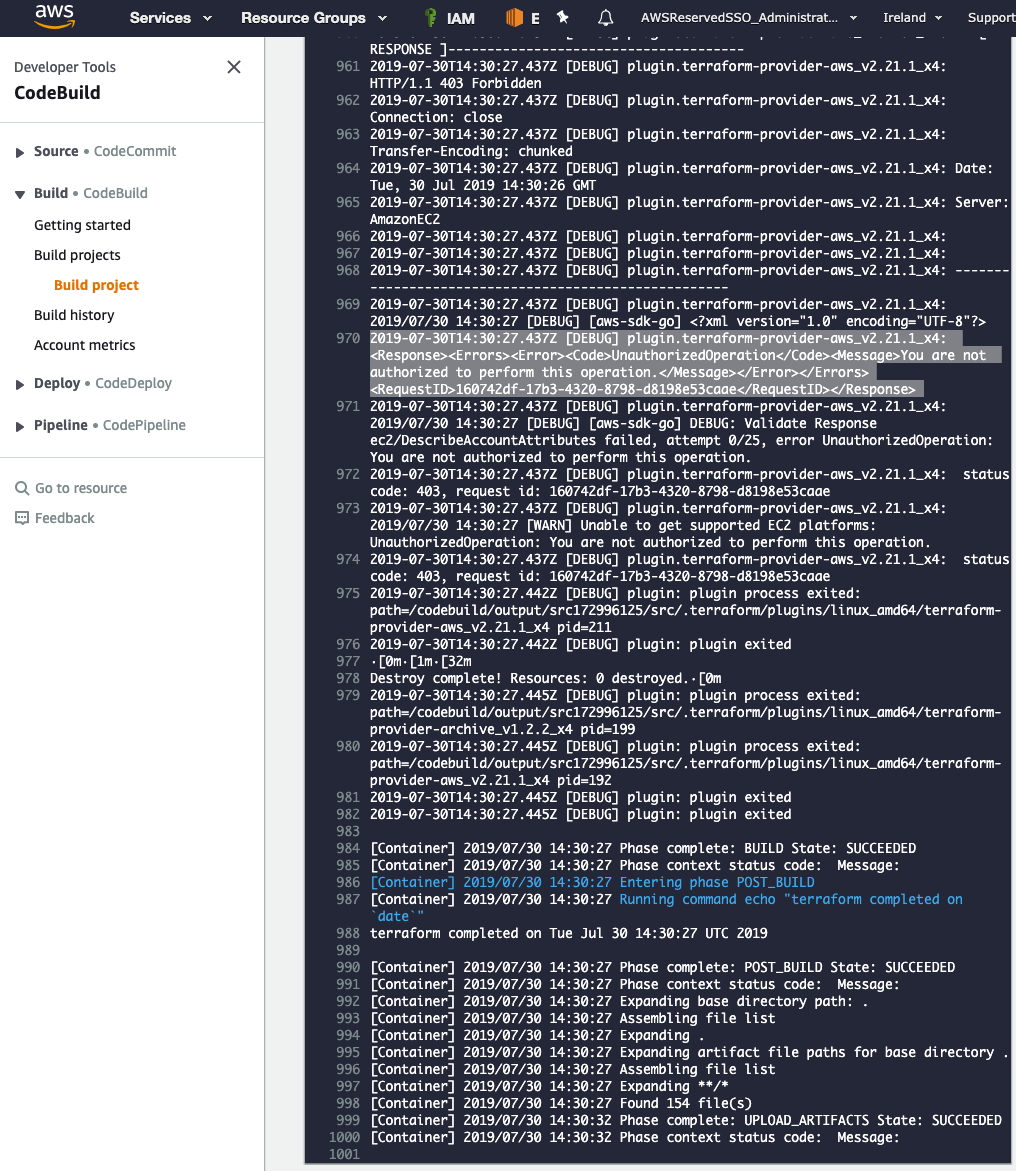Click the 'Developer Tools' sidebar heading
The width and height of the screenshot is (1016, 1171).
coord(65,67)
